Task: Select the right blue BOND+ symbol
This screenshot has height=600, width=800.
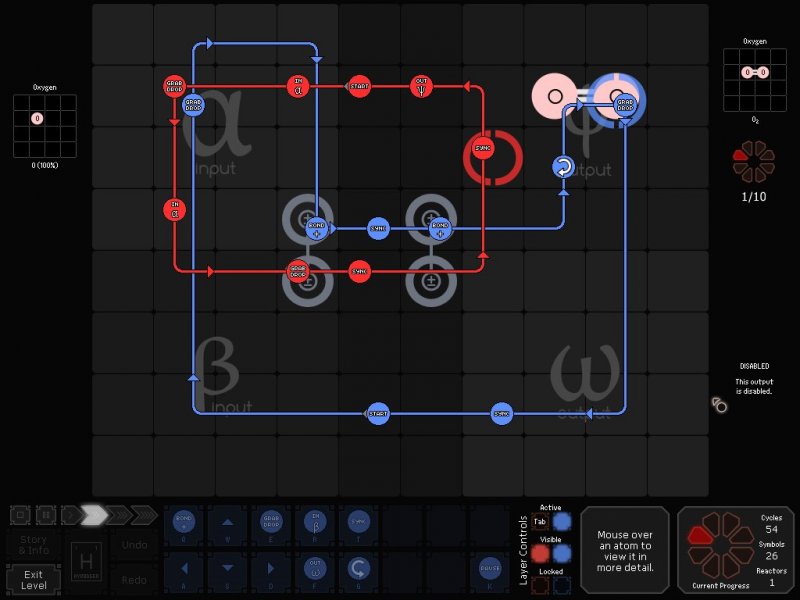Action: tap(440, 228)
